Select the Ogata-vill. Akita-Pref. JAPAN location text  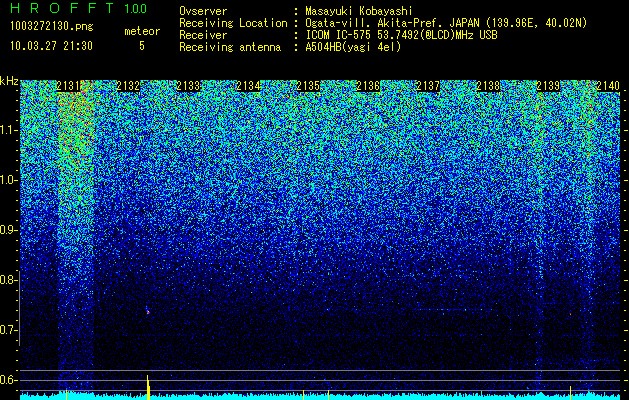446,23
